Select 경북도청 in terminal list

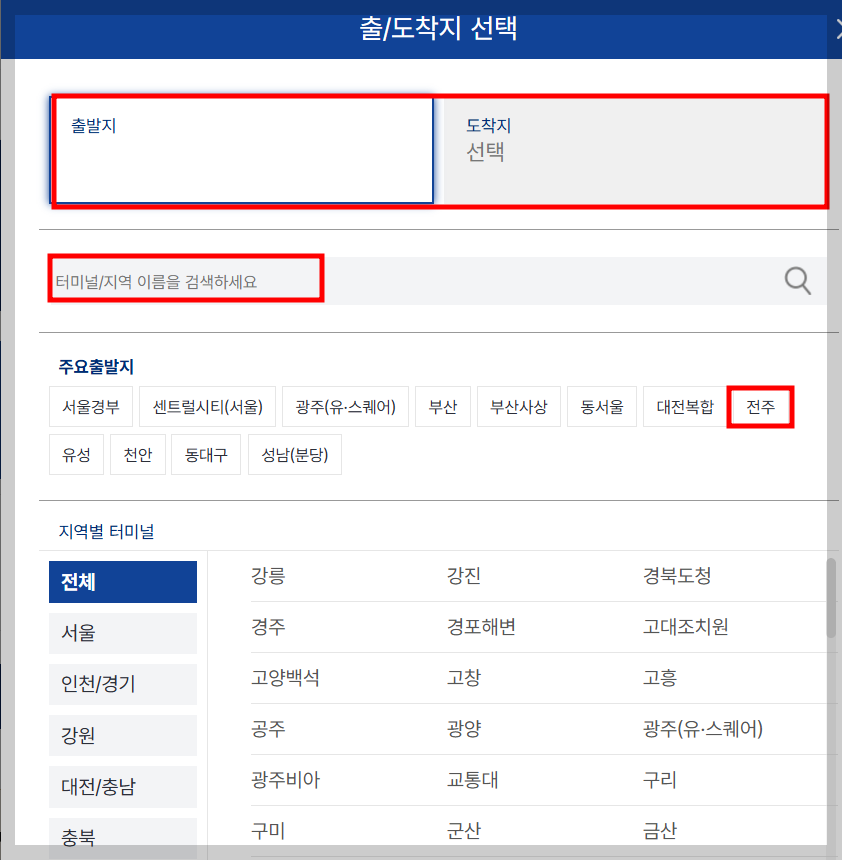click(677, 576)
